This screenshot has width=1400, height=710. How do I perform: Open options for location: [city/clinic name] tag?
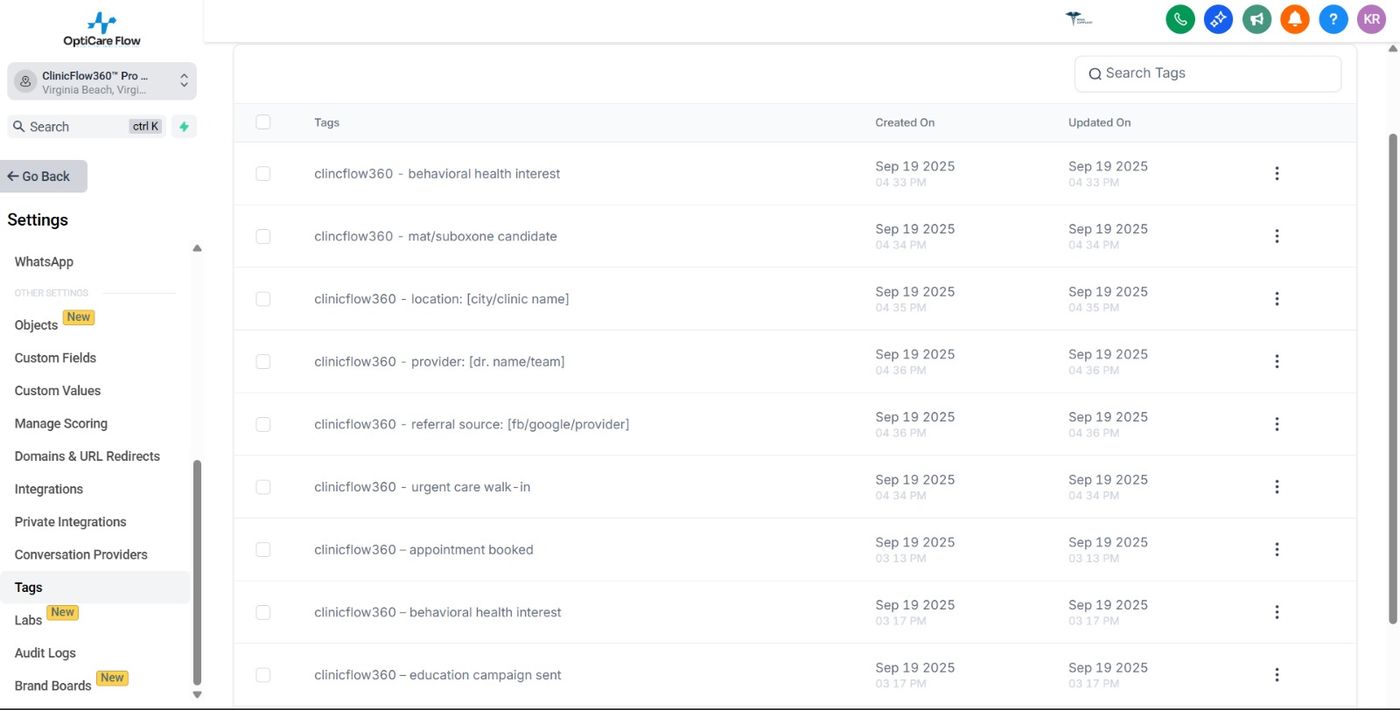pos(1277,299)
